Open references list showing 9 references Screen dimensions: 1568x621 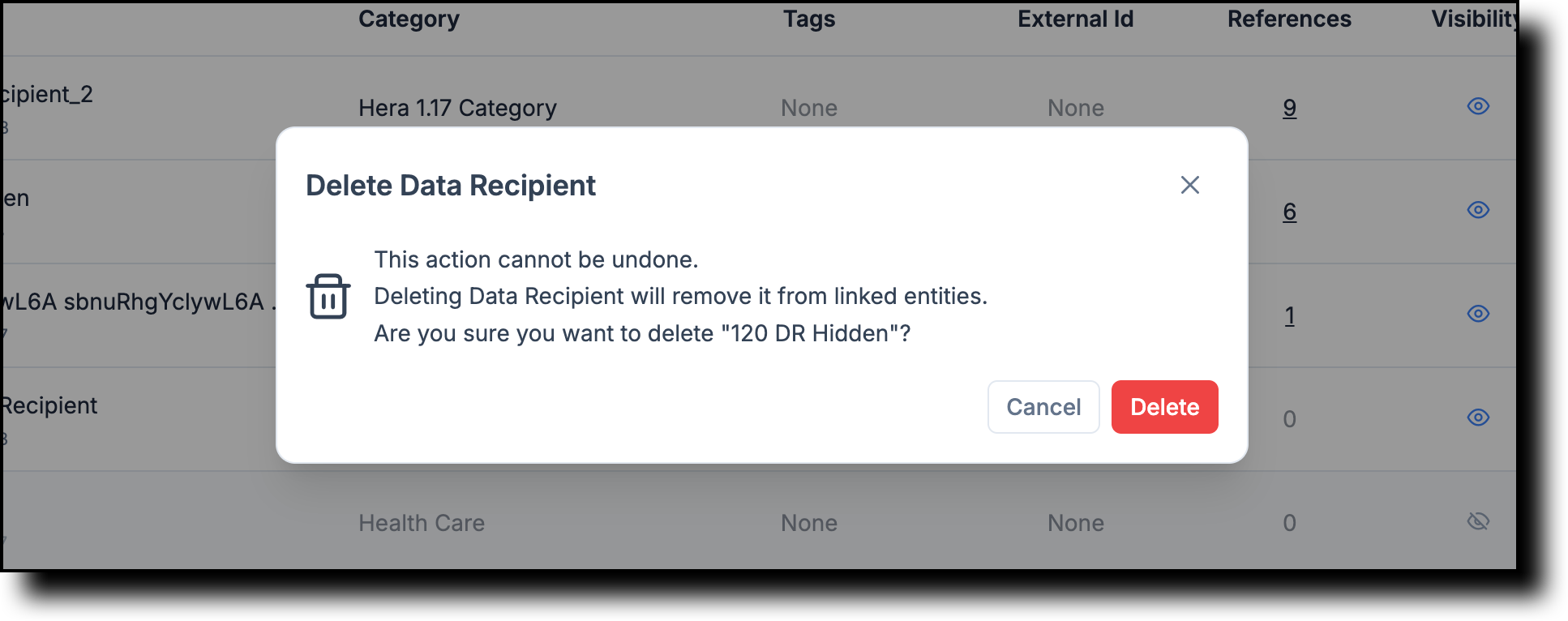pos(1289,108)
